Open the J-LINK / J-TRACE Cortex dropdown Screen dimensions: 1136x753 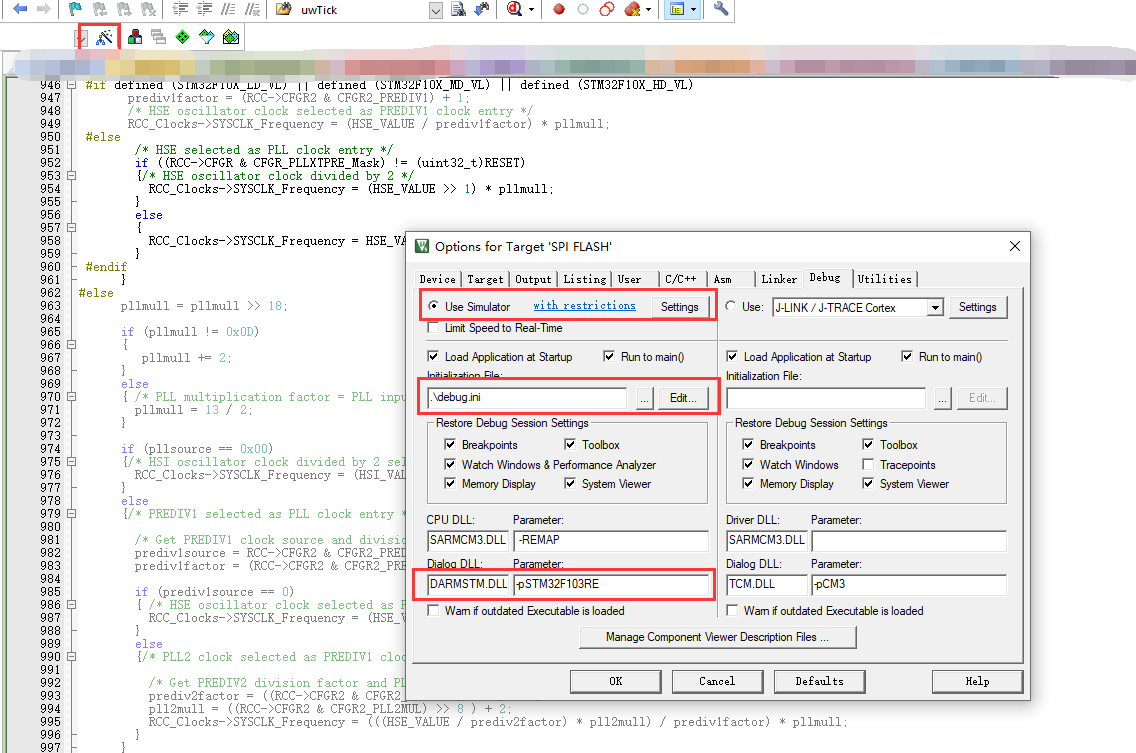[x=935, y=307]
